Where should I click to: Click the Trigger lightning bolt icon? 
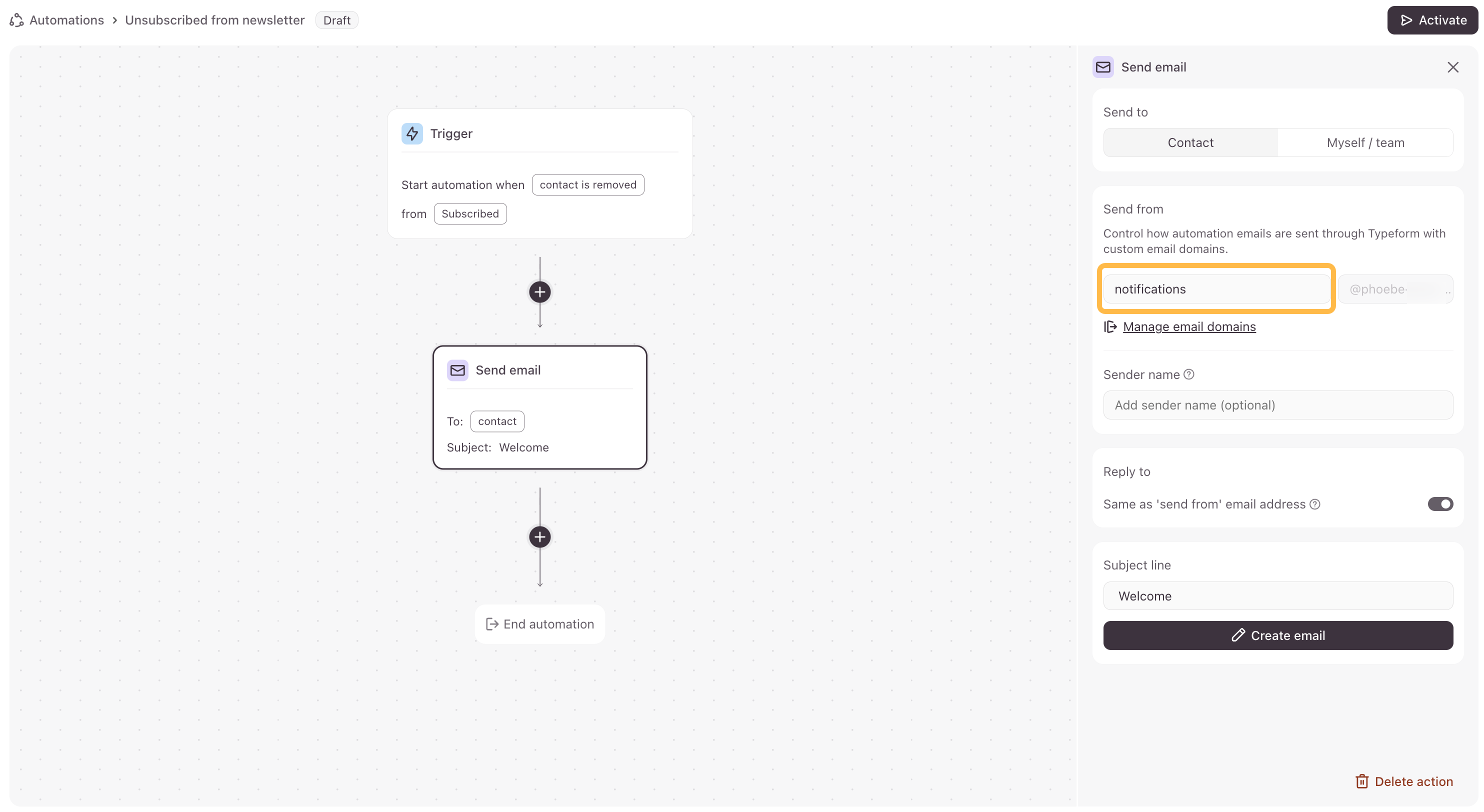click(x=412, y=133)
